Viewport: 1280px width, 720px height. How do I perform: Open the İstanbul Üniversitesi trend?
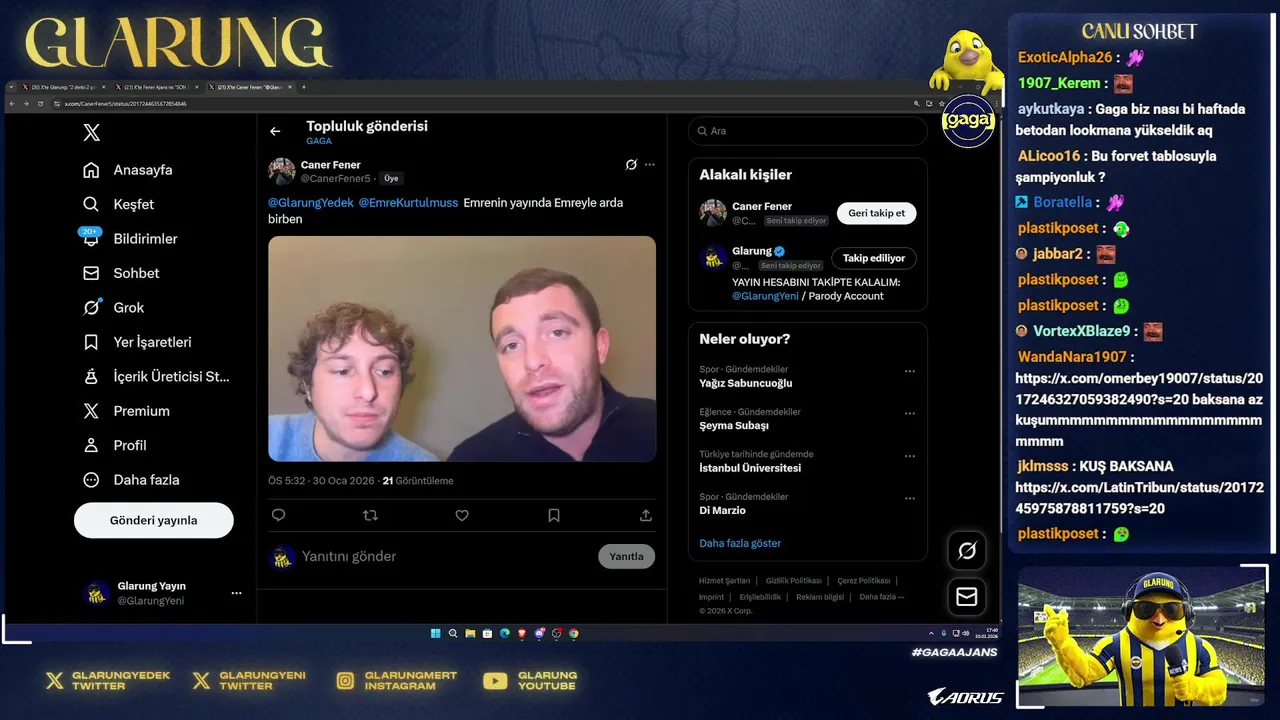click(x=750, y=468)
